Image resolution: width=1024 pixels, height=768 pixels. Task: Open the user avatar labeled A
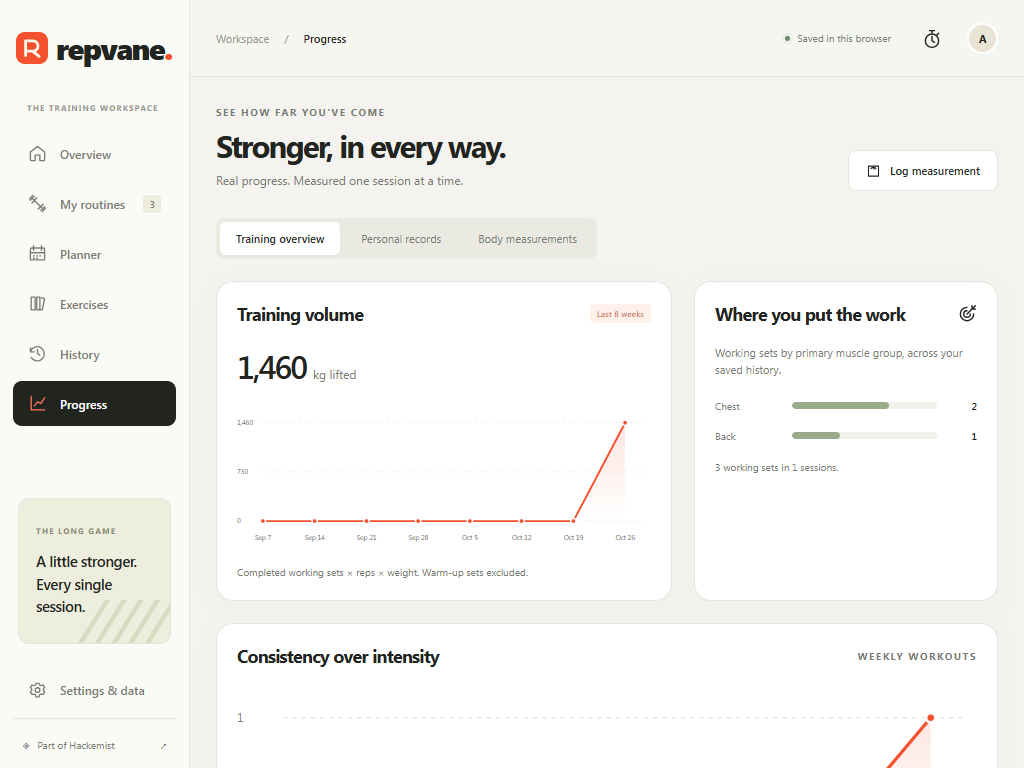pyautogui.click(x=982, y=39)
